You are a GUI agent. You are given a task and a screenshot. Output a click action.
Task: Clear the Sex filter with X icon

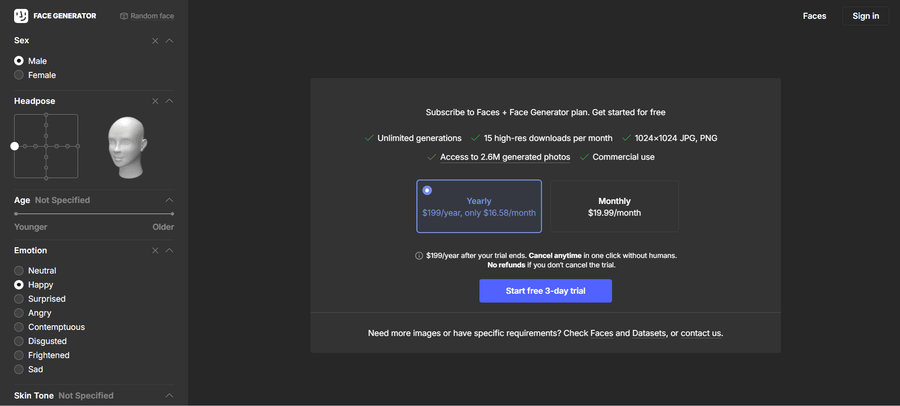pyautogui.click(x=155, y=41)
